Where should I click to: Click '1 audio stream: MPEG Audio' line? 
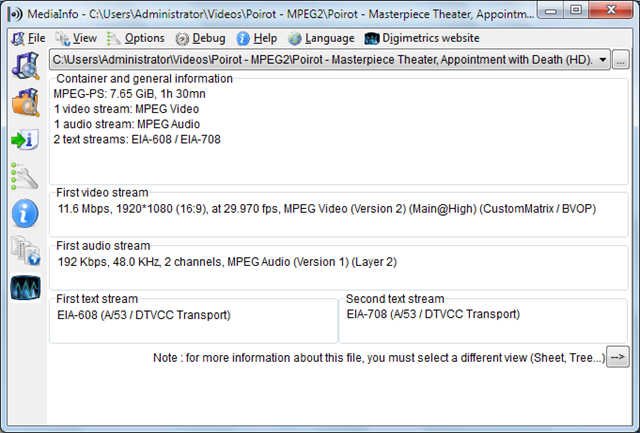coord(127,124)
